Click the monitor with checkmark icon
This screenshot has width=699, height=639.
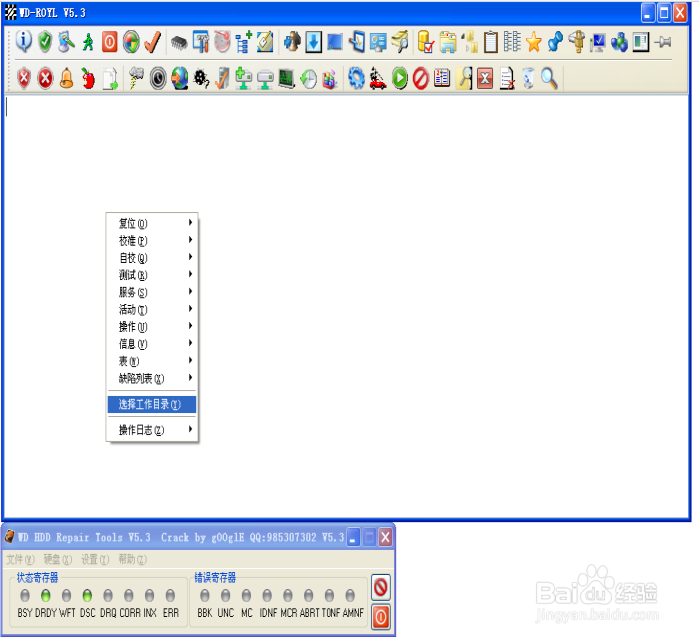598,43
